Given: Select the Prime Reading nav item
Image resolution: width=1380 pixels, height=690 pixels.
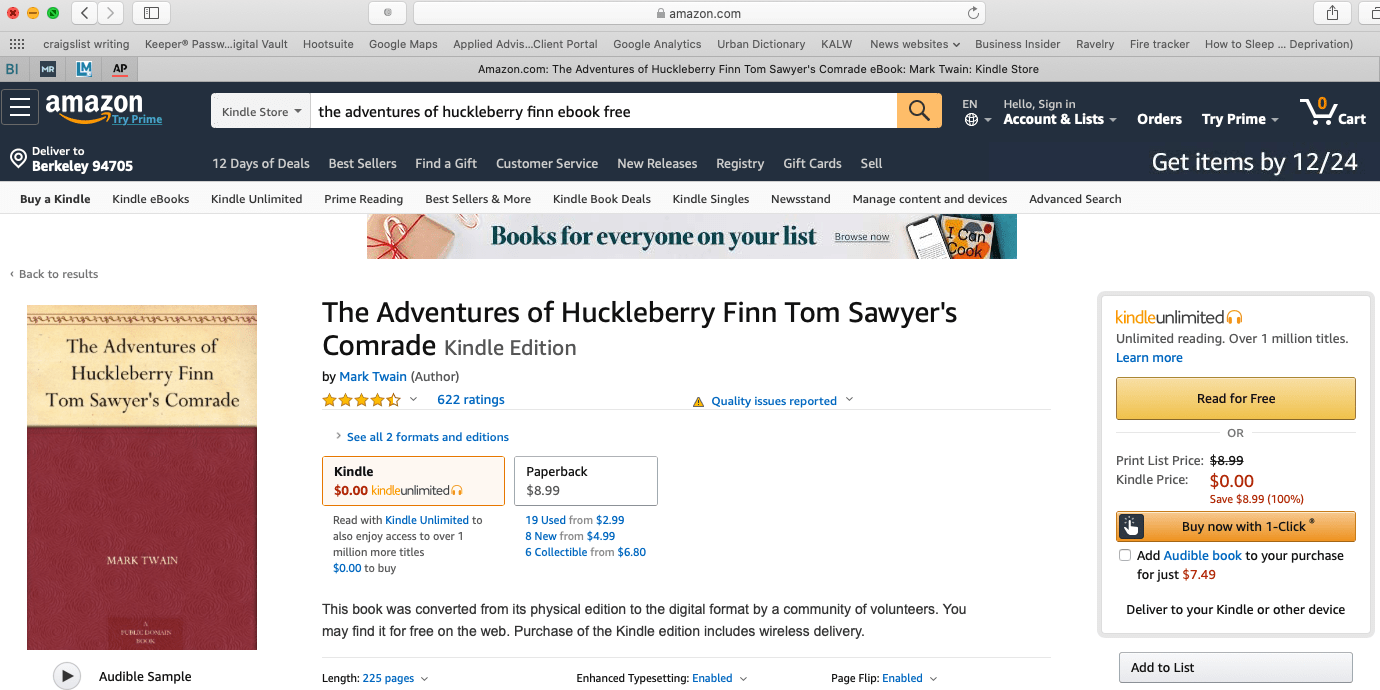Looking at the screenshot, I should click(x=363, y=199).
